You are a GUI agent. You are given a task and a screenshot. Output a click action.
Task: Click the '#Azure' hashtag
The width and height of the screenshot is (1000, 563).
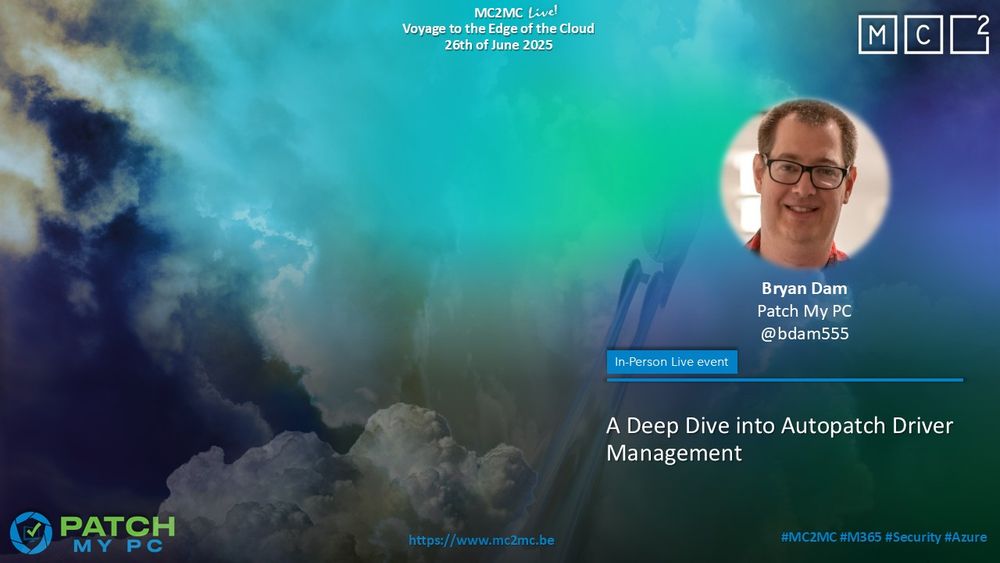pyautogui.click(x=966, y=537)
